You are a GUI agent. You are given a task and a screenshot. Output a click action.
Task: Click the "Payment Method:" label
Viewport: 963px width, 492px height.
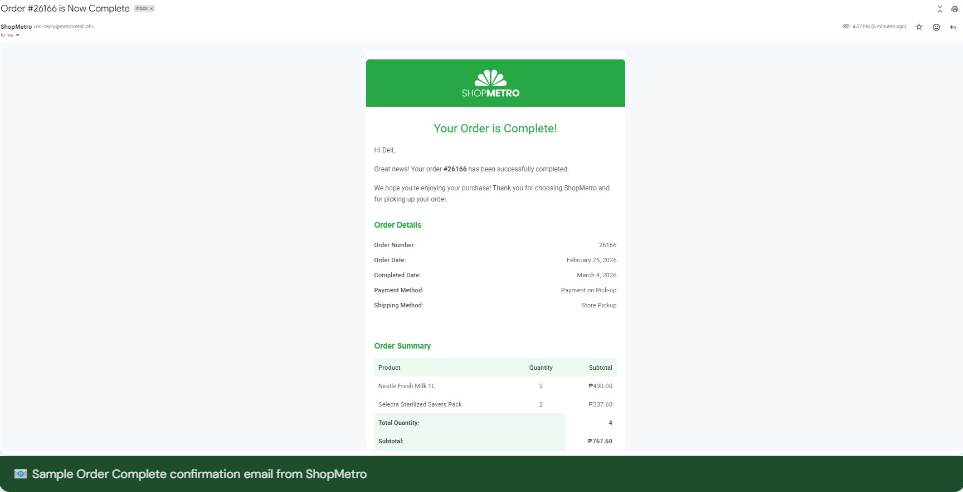click(399, 290)
